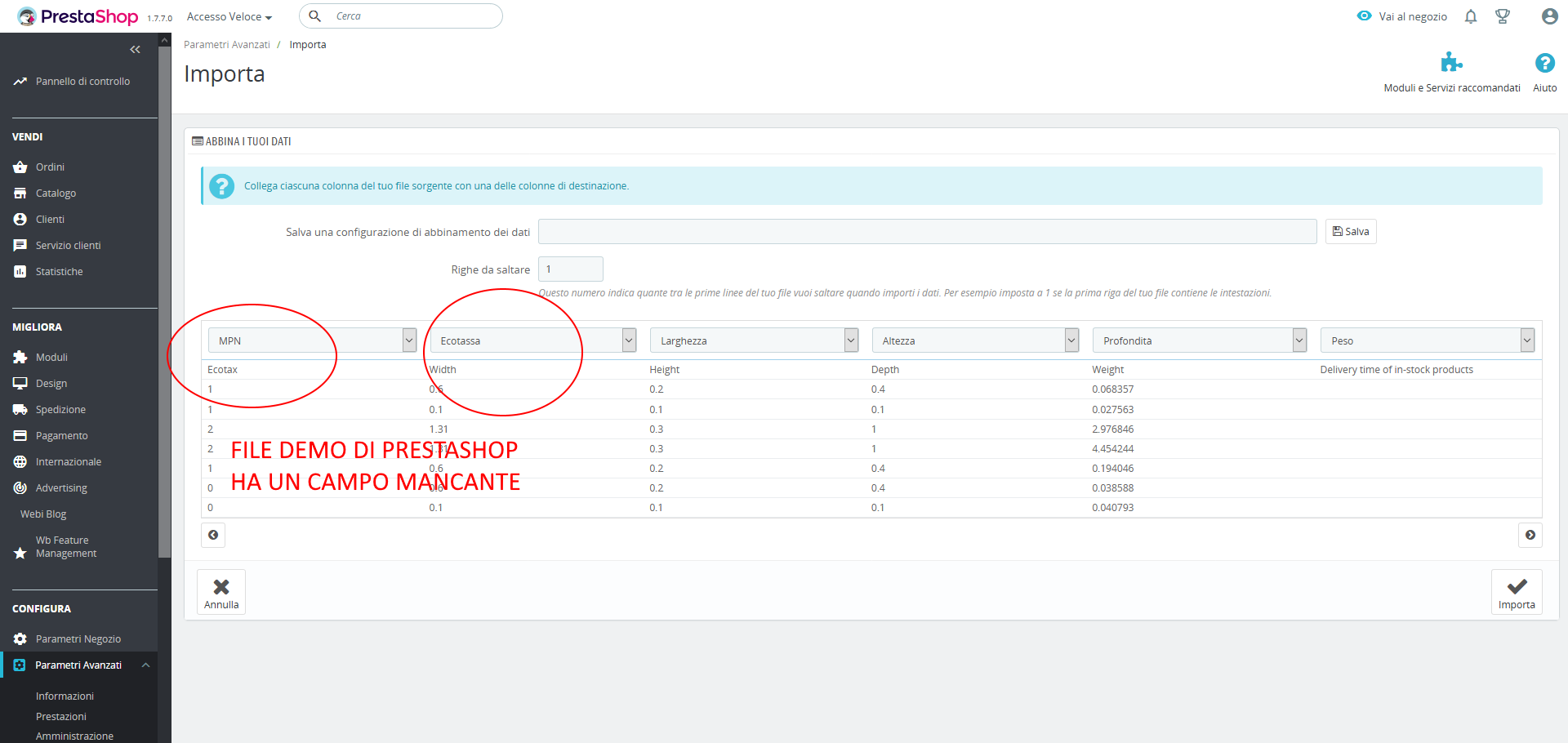Open the Accesso Veloce dropdown
Screen dimensions: 1568x743
click(x=229, y=16)
